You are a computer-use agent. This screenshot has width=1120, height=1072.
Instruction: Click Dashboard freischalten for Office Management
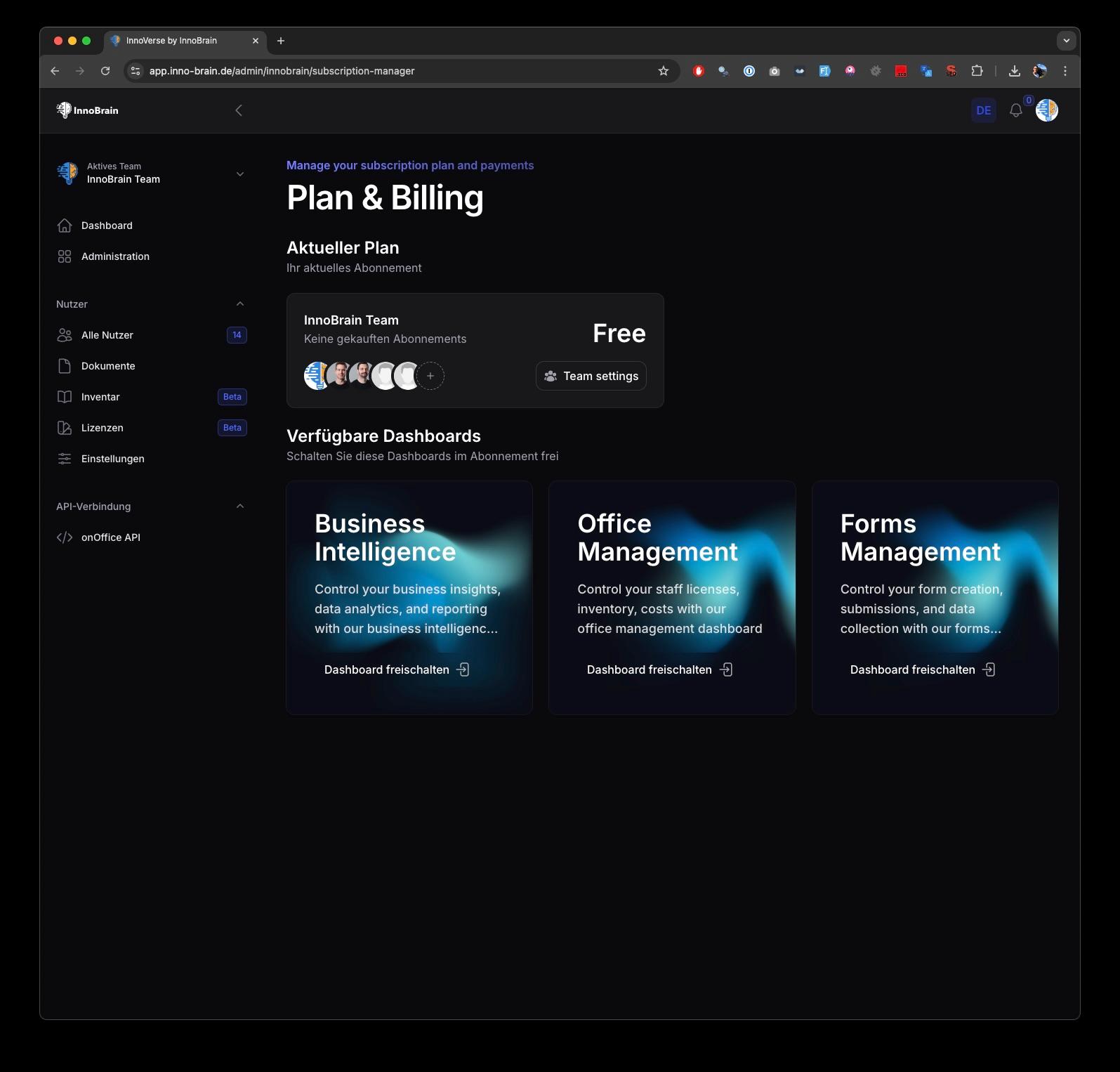[x=659, y=669]
